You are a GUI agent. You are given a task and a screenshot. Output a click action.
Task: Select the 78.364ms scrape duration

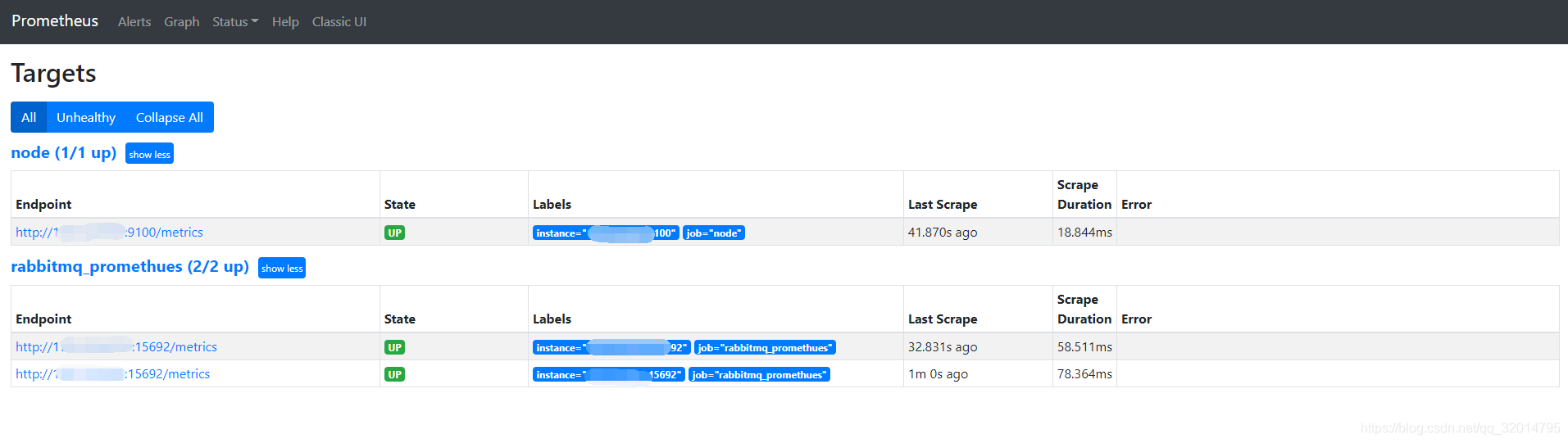tap(1084, 374)
